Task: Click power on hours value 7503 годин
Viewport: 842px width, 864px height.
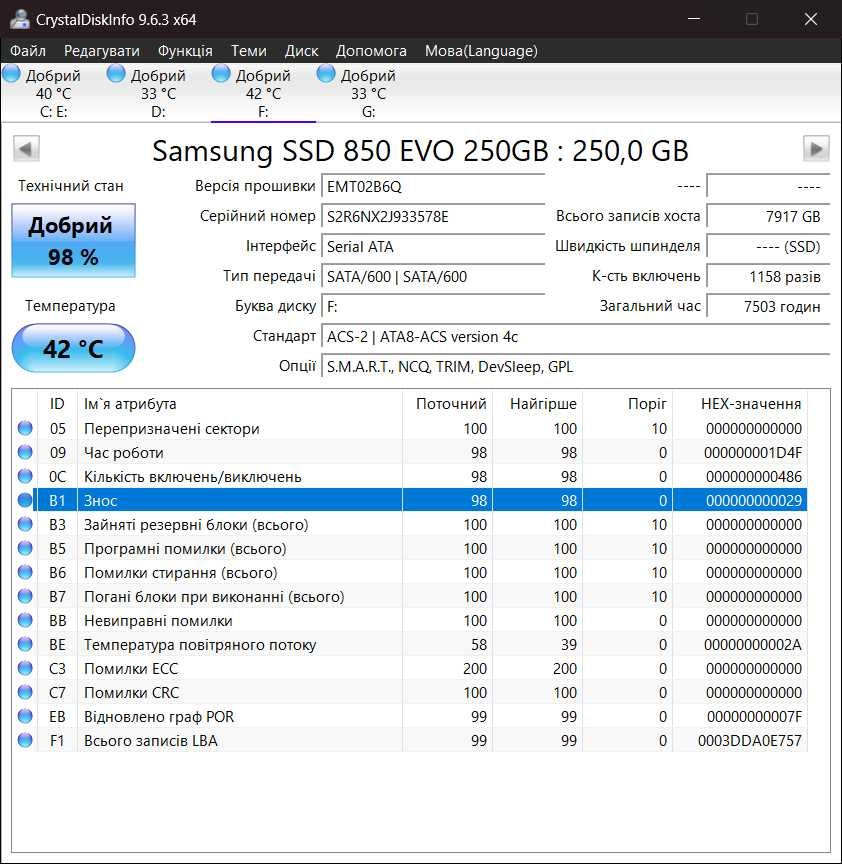Action: pyautogui.click(x=768, y=306)
